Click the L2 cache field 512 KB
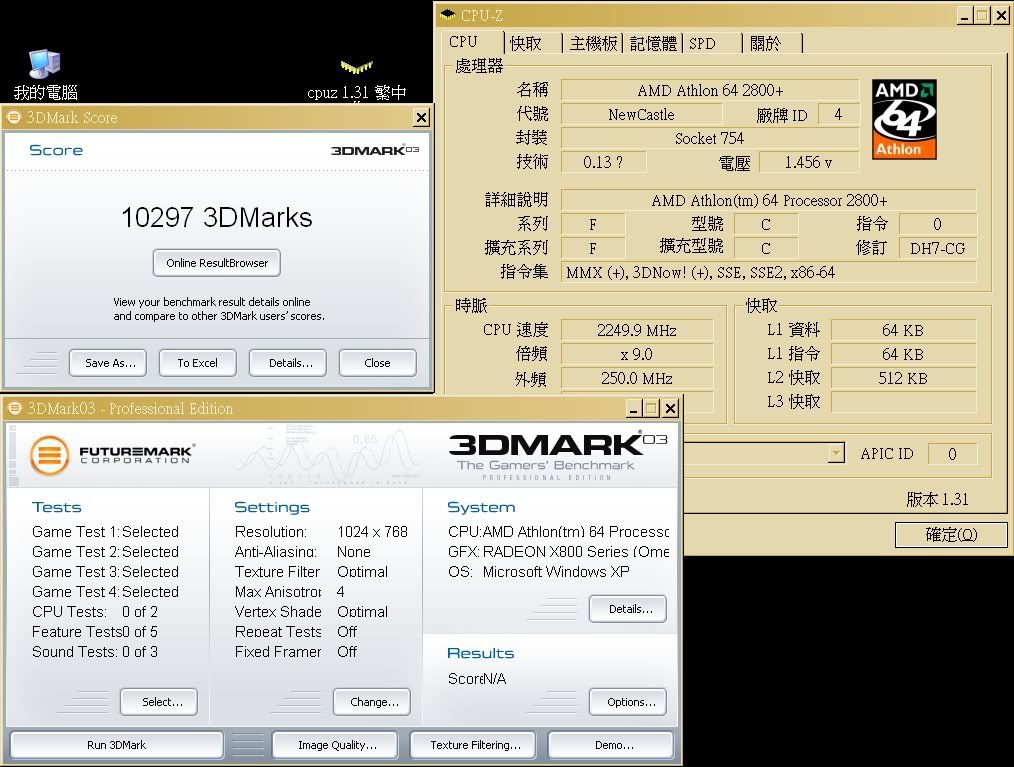Image resolution: width=1014 pixels, height=767 pixels. click(x=903, y=378)
